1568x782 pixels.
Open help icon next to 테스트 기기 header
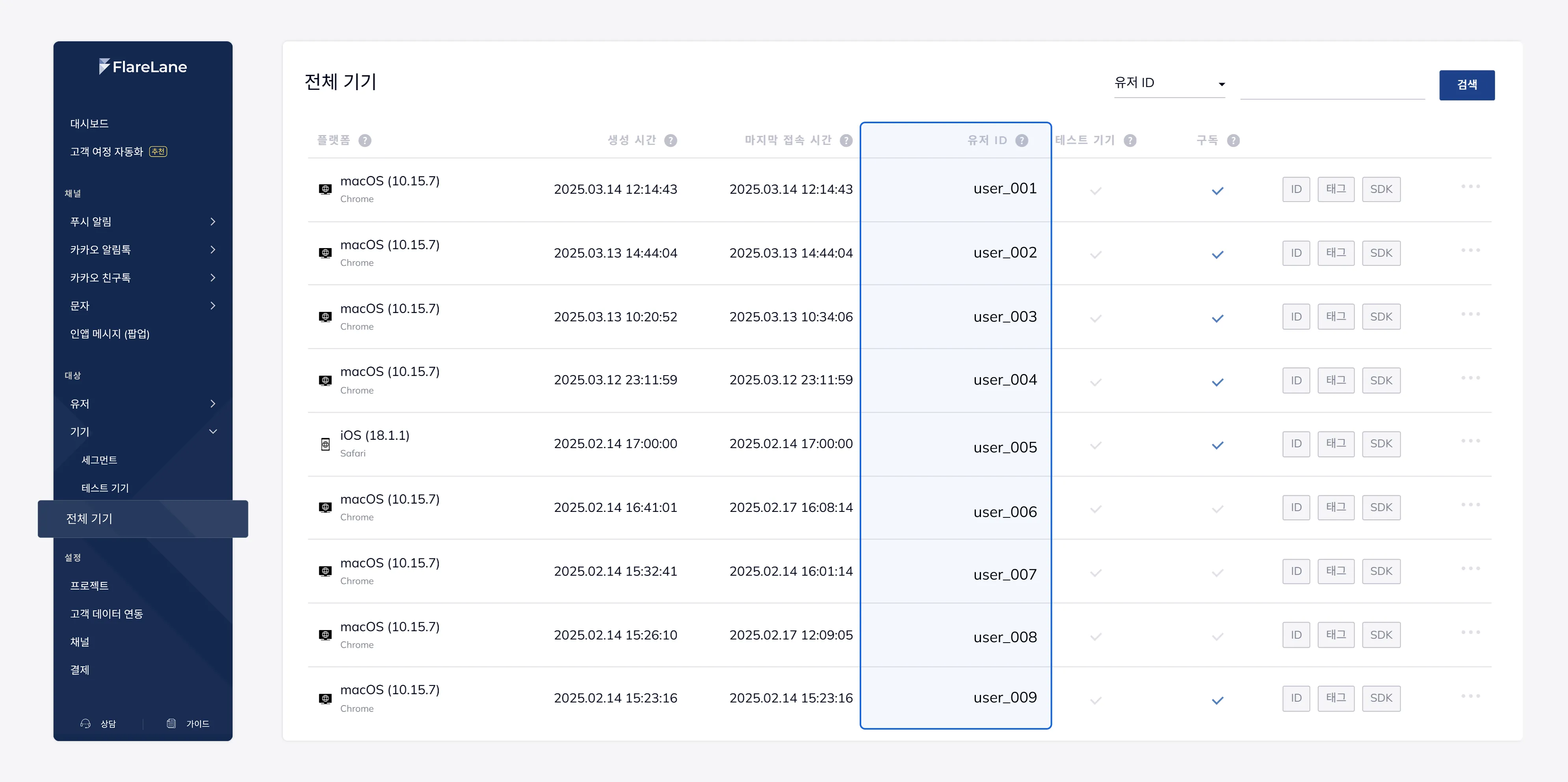pos(1130,141)
